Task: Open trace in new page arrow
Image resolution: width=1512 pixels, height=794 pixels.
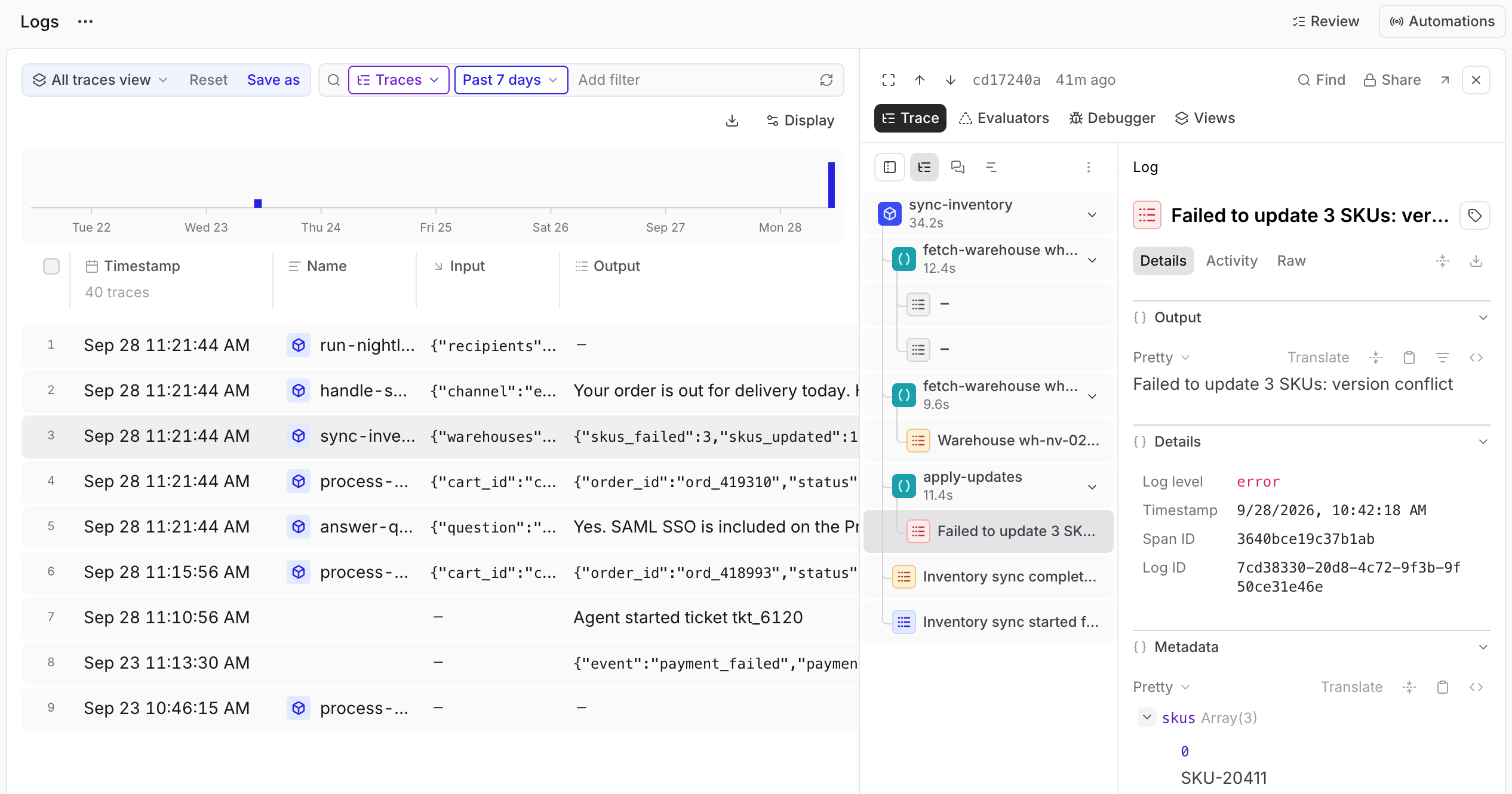Action: point(1445,80)
